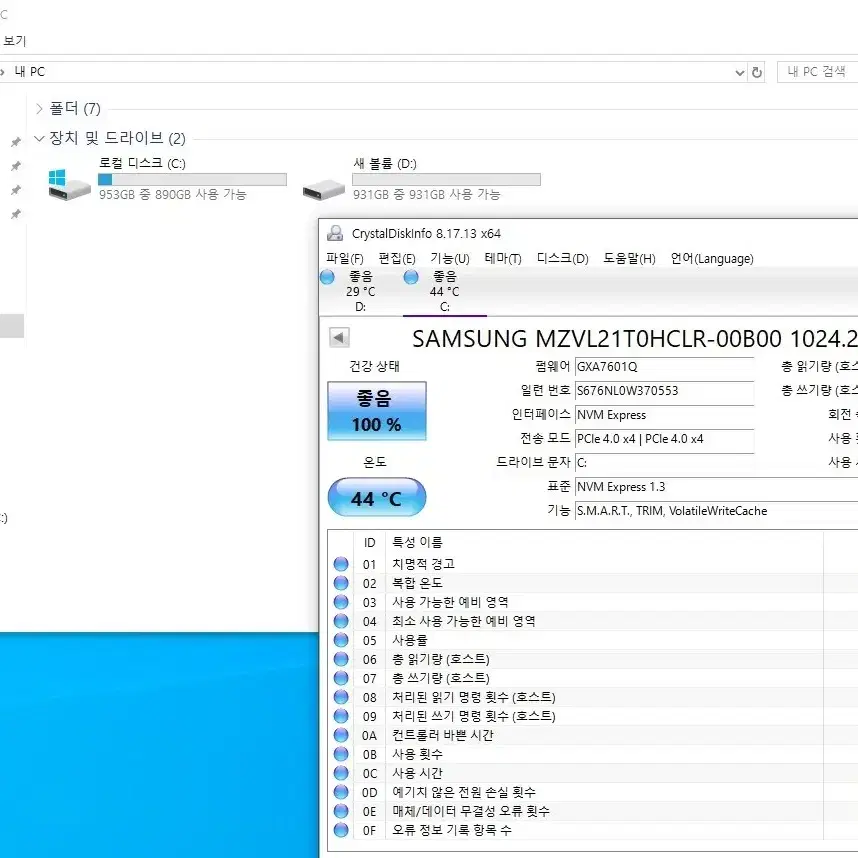Click the ID column header

369,542
